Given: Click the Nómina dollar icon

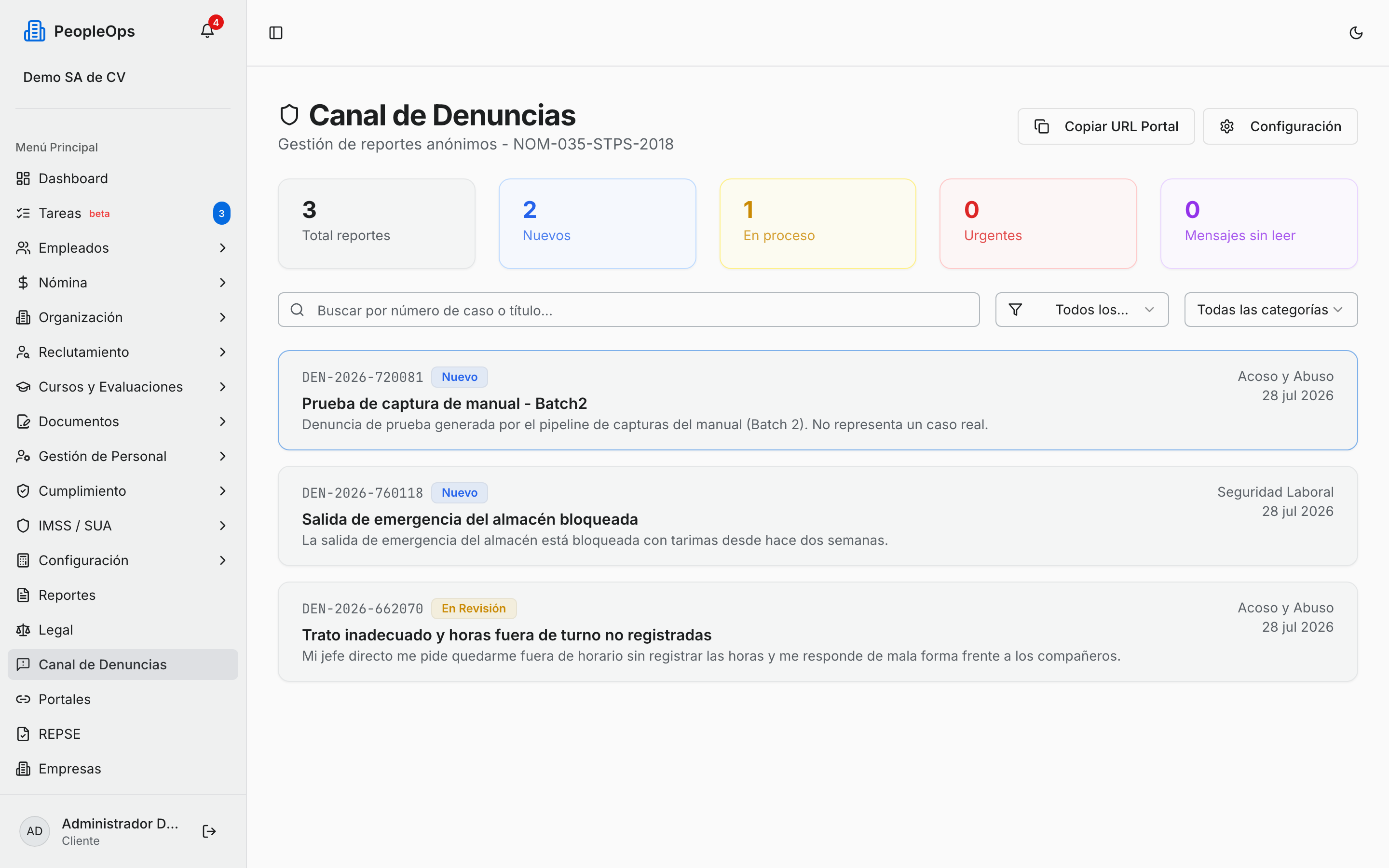Looking at the screenshot, I should point(23,283).
